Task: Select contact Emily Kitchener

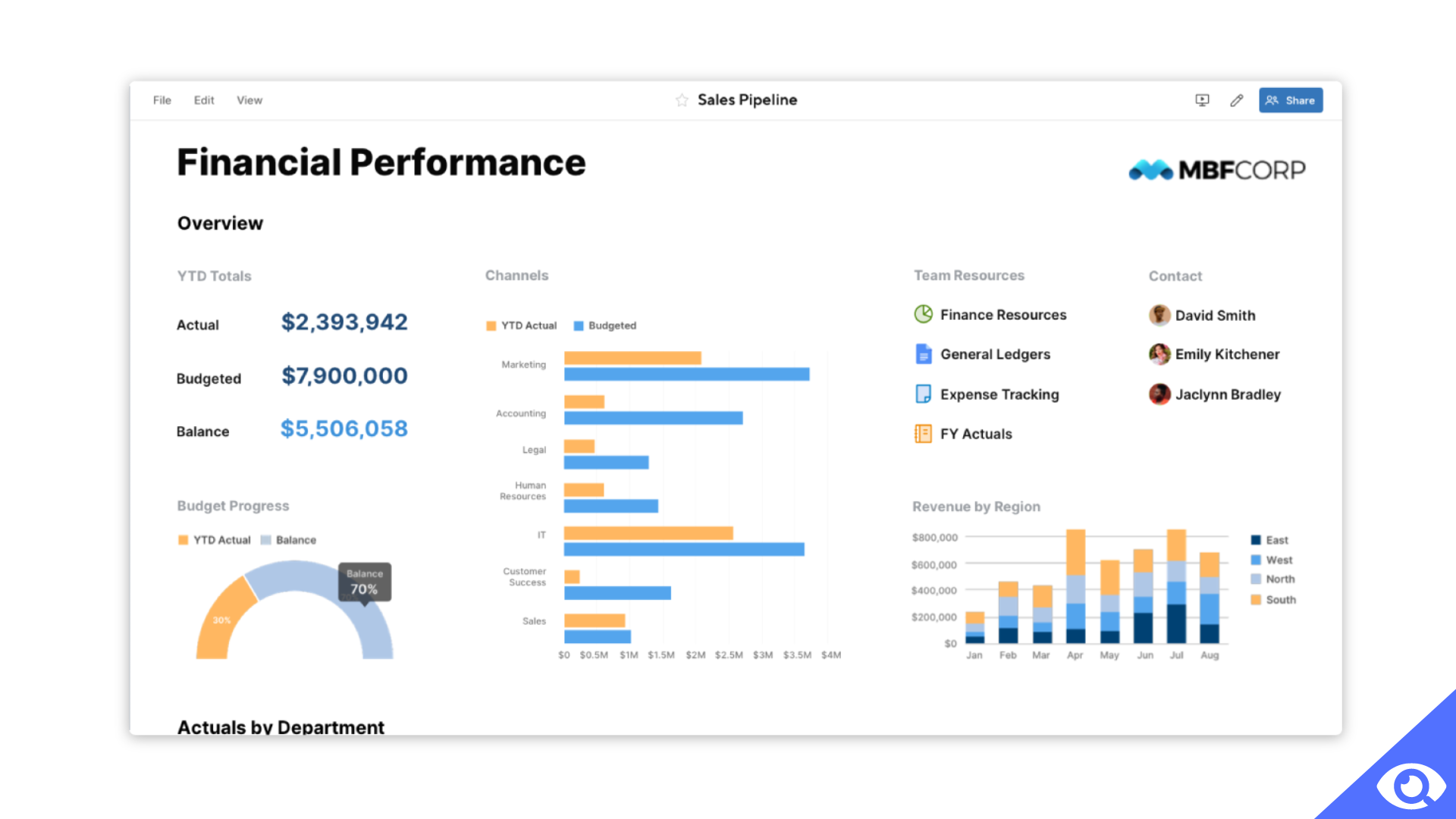Action: (1227, 354)
